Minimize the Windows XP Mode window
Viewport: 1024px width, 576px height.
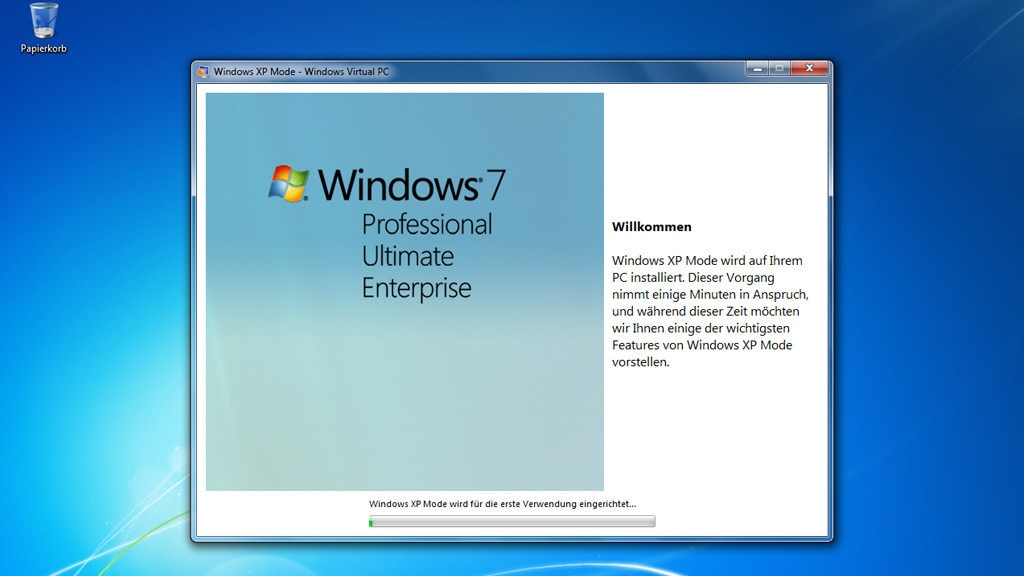pyautogui.click(x=757, y=69)
